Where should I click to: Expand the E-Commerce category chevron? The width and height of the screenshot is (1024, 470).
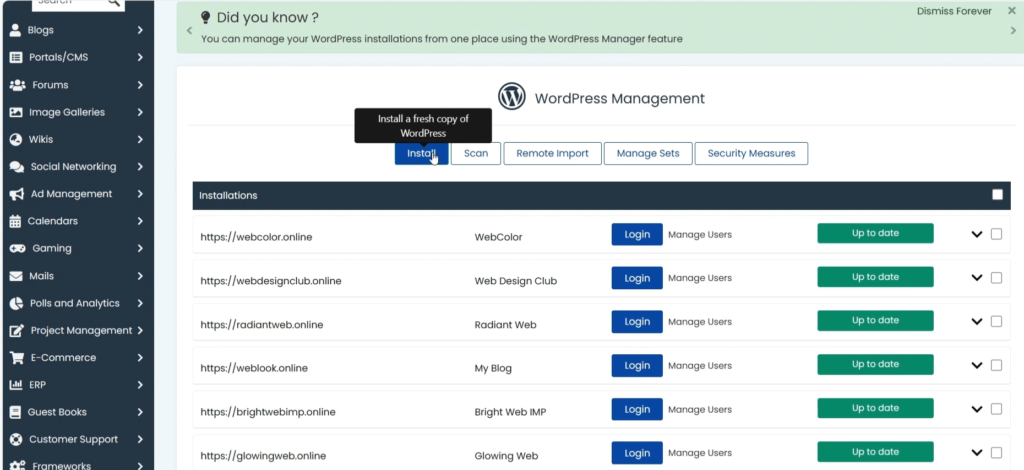click(x=140, y=358)
